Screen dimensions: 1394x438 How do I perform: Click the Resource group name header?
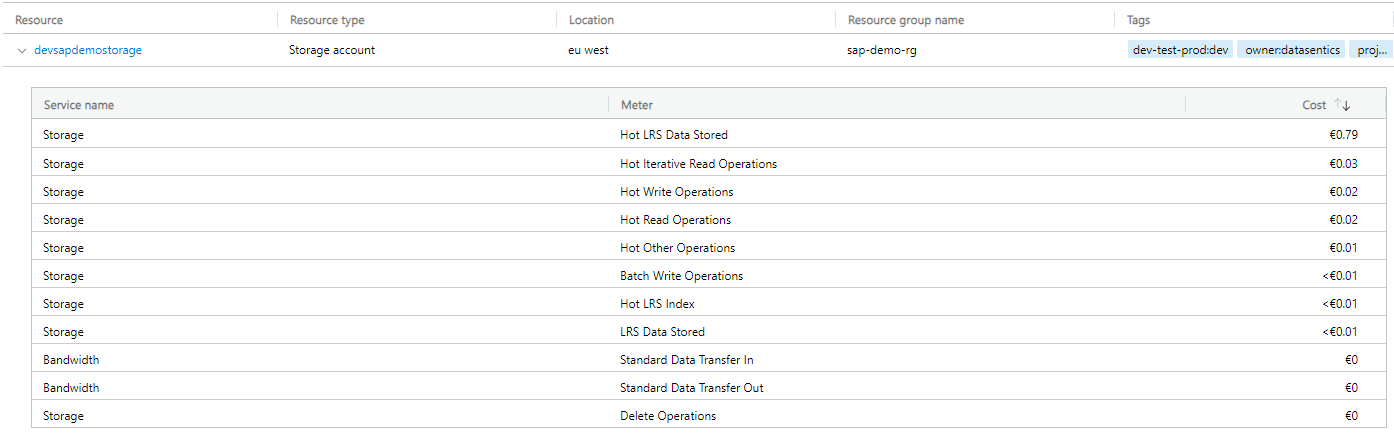[x=906, y=20]
